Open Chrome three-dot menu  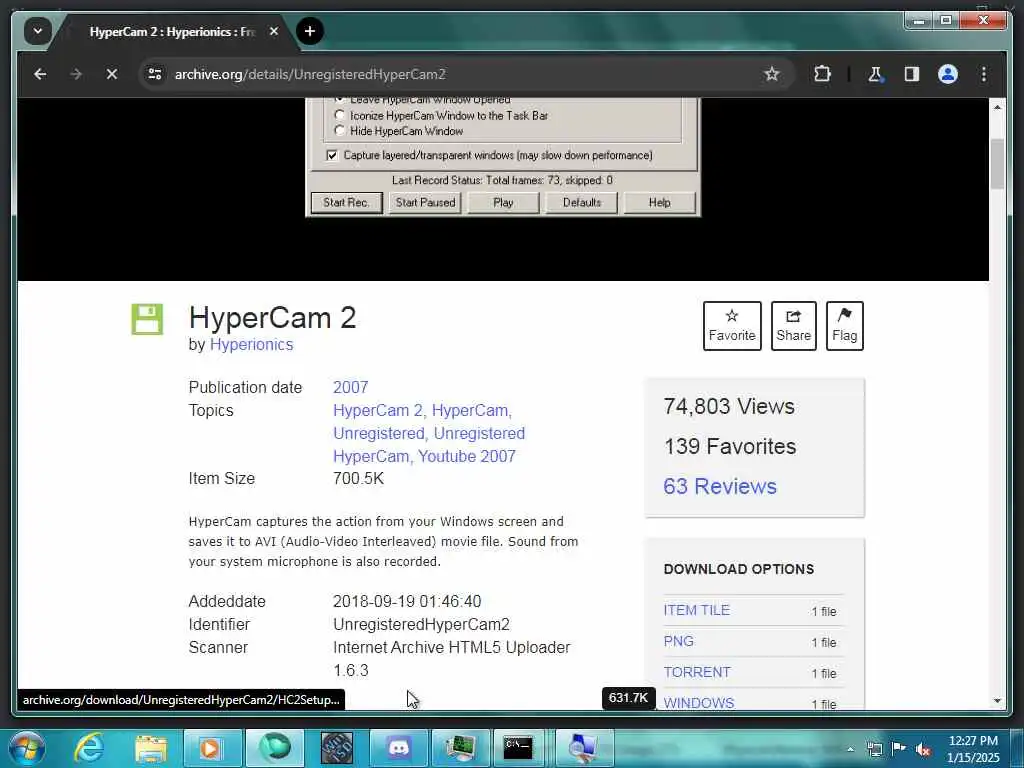pyautogui.click(x=984, y=74)
